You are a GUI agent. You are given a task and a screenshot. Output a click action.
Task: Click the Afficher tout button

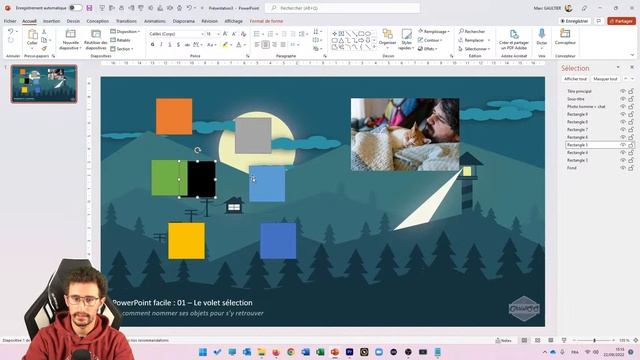click(575, 79)
